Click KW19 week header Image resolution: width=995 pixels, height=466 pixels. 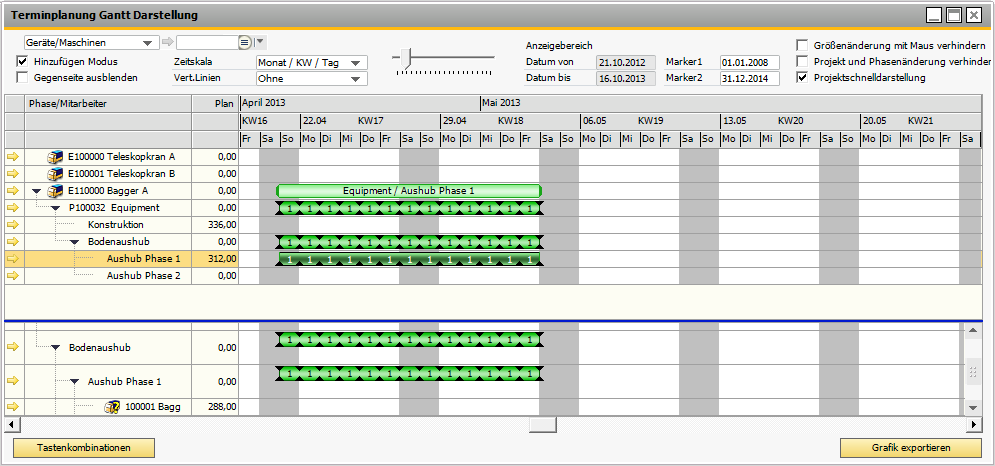tap(650, 120)
